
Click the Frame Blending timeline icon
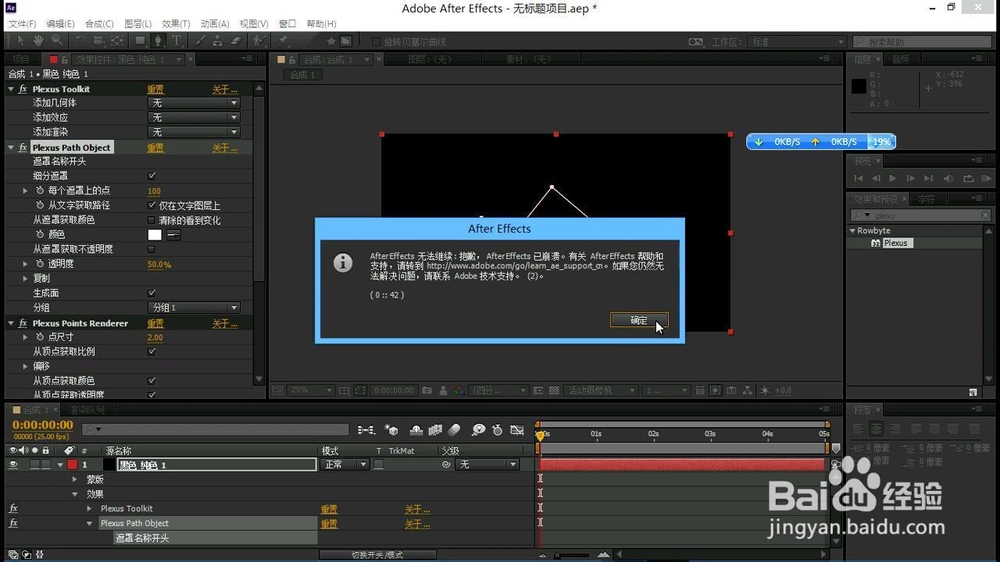[x=435, y=430]
